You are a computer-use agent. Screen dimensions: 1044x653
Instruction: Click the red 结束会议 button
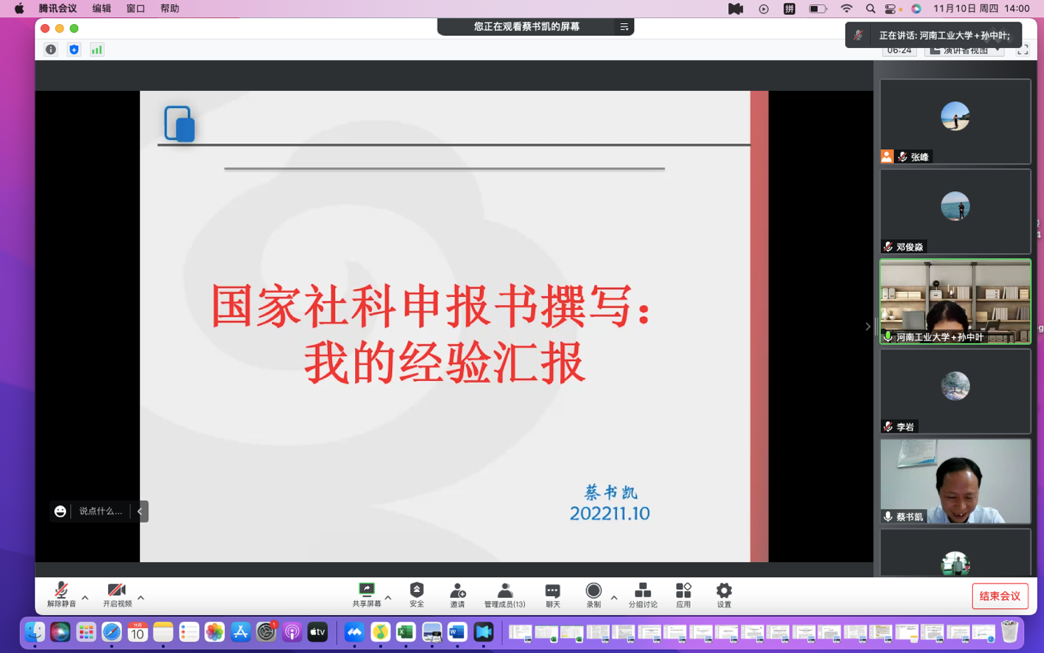tap(999, 596)
